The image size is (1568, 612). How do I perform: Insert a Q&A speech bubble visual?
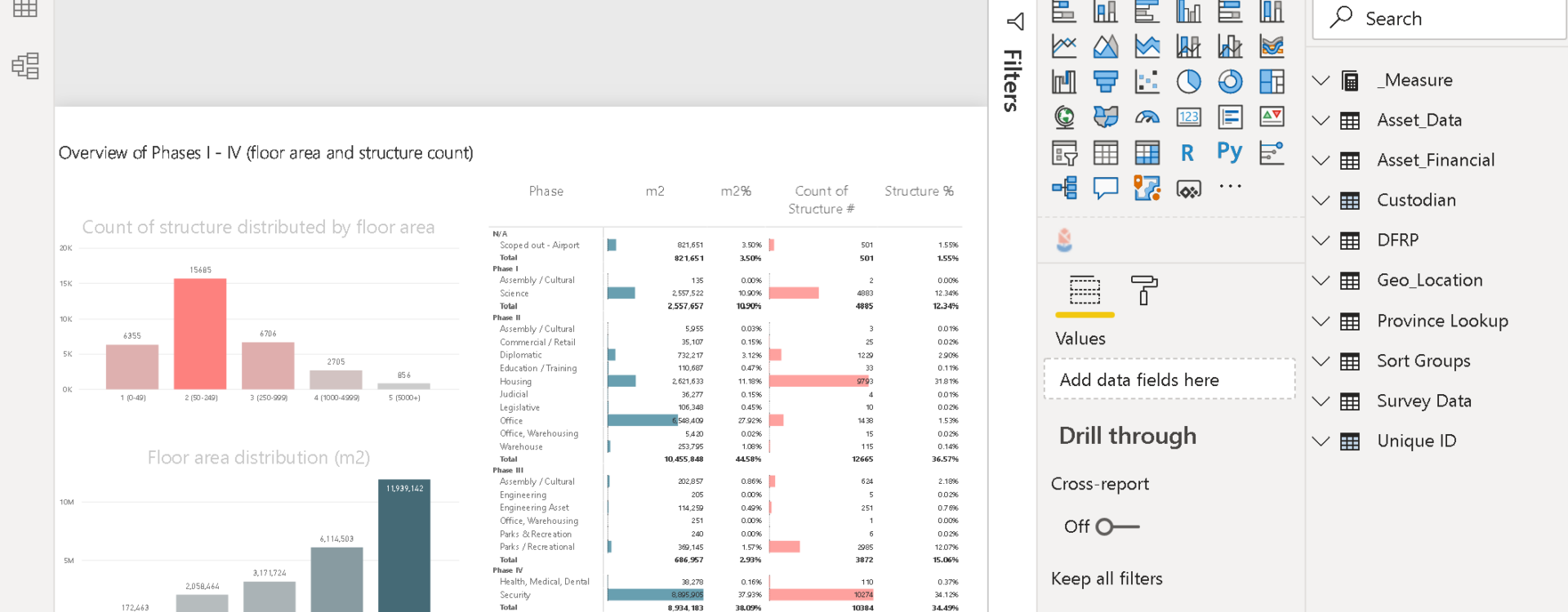click(1106, 188)
